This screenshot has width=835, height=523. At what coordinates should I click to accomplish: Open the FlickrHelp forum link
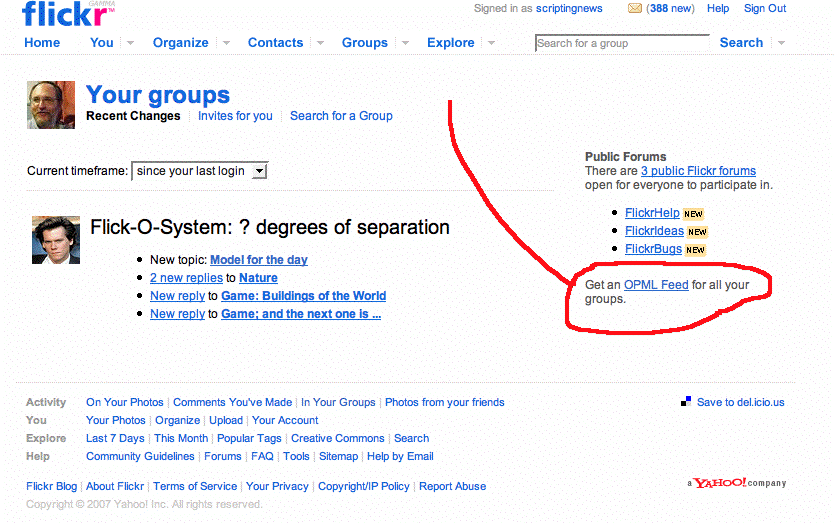pos(652,213)
